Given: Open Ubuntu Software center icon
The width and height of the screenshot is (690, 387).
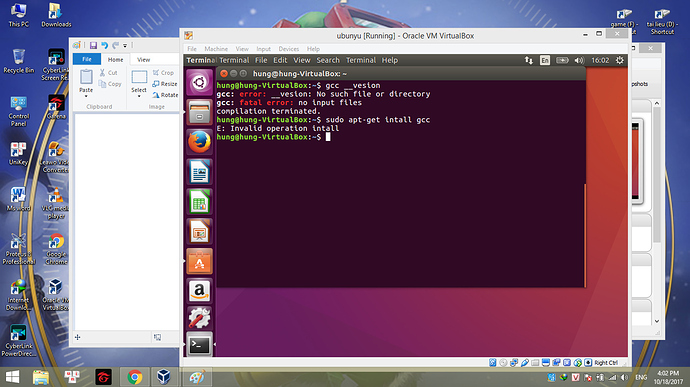Looking at the screenshot, I should click(x=199, y=262).
